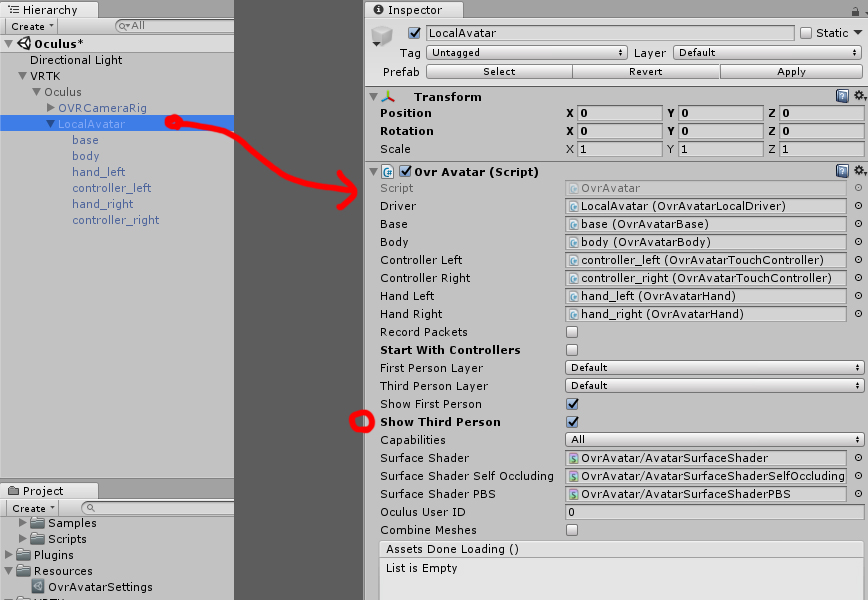Open the First Person Layer dropdown

coord(714,368)
